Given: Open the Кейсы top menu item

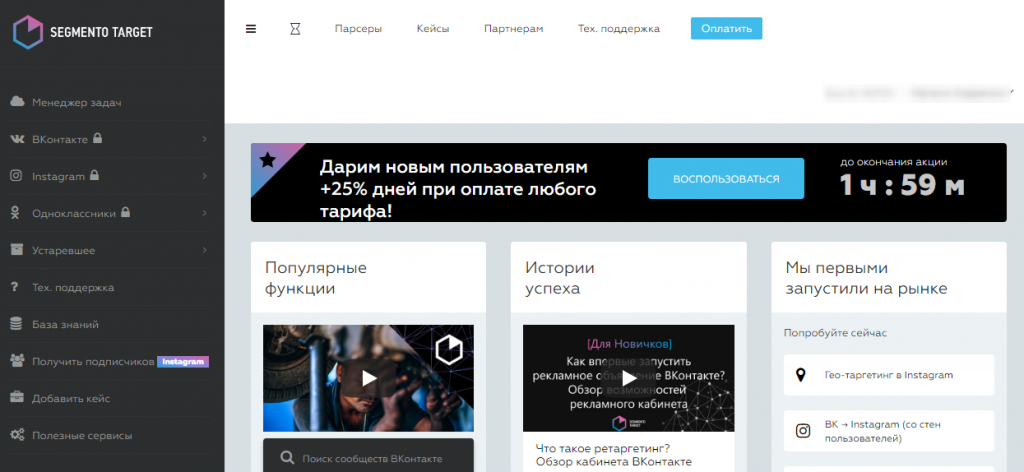Looking at the screenshot, I should point(433,29).
